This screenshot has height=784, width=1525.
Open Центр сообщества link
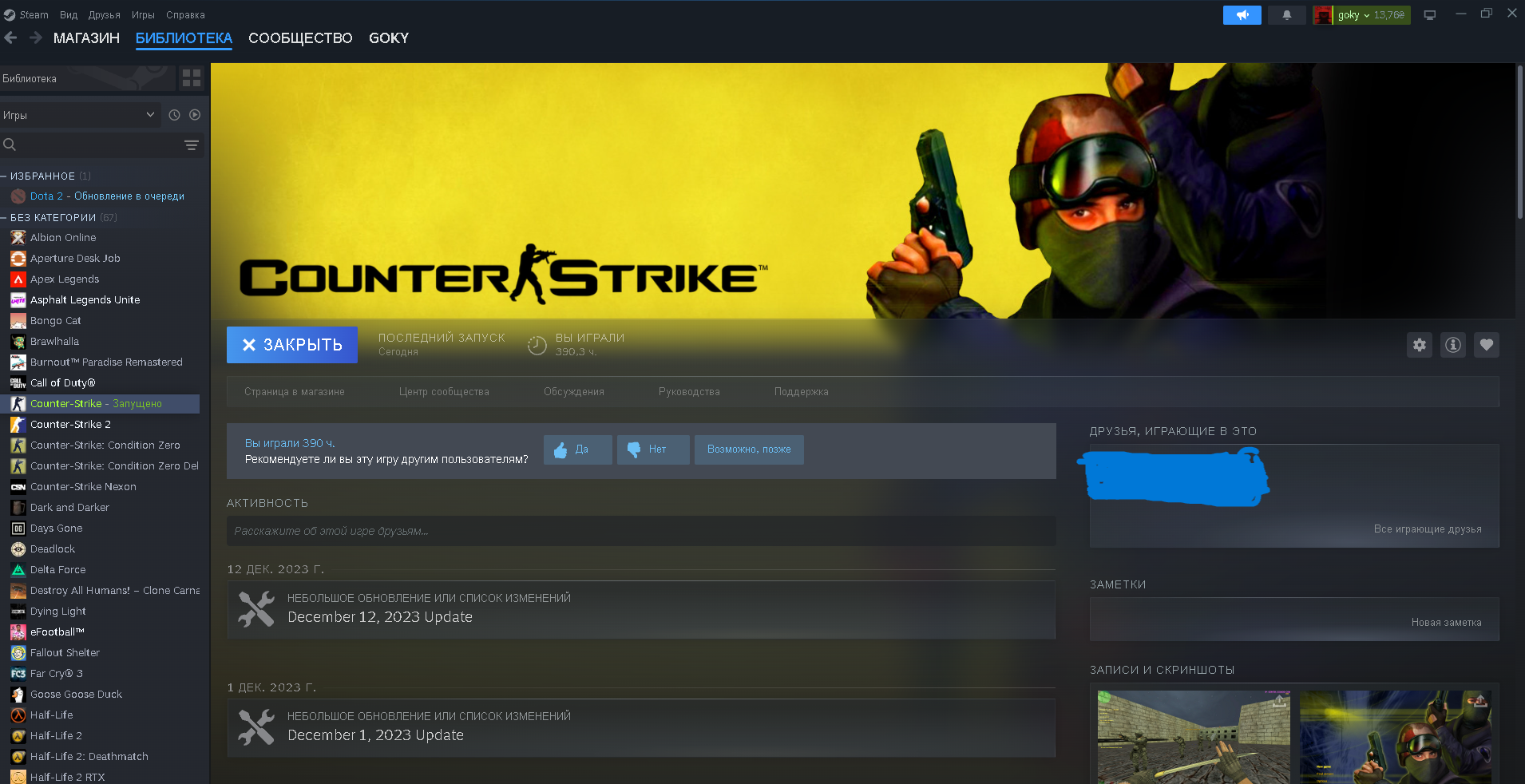click(x=444, y=392)
